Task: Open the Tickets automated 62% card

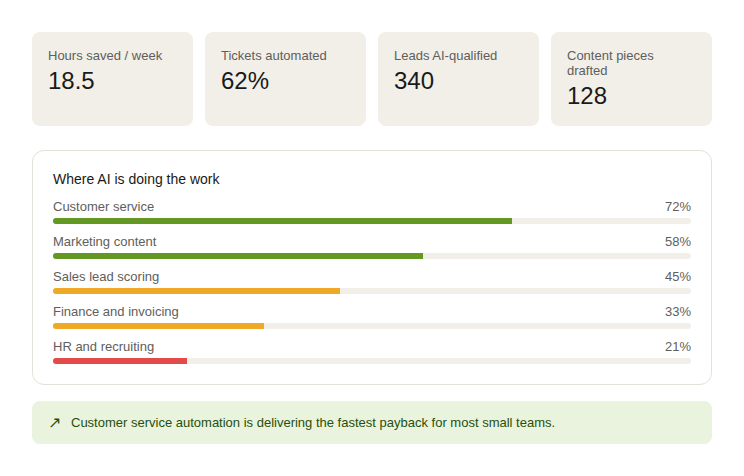Action: tap(285, 79)
